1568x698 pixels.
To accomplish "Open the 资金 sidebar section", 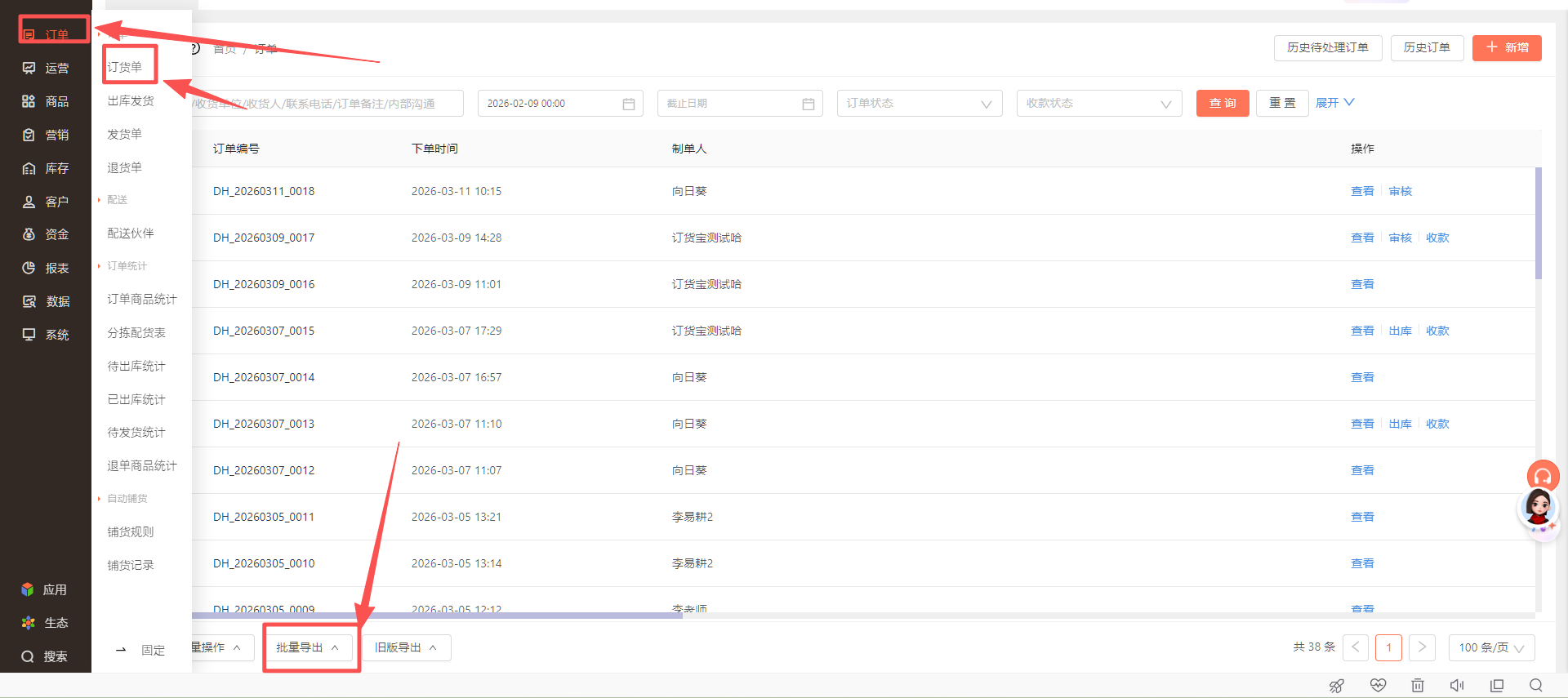I will [46, 234].
